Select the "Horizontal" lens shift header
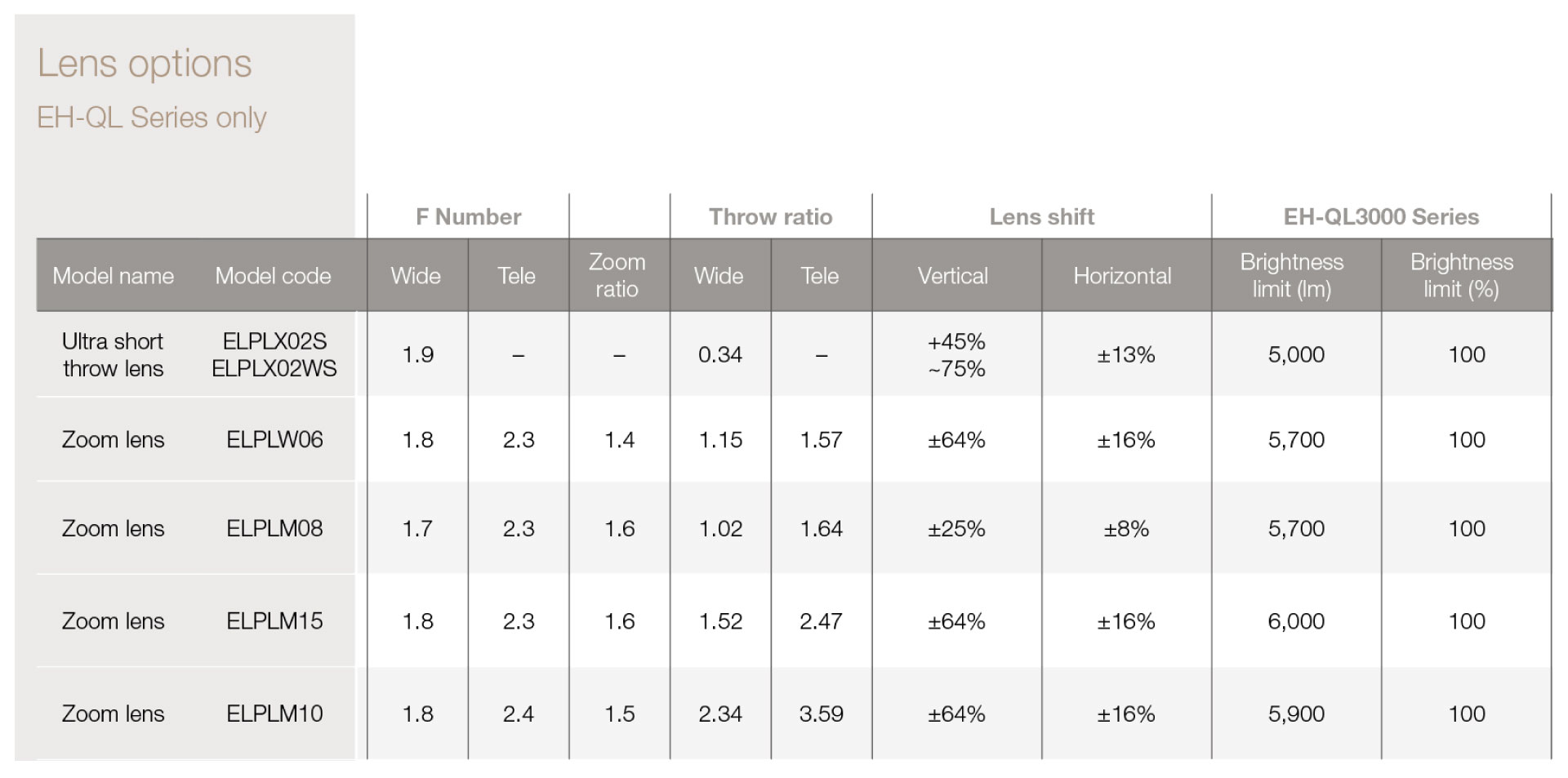The height and width of the screenshot is (778, 1568). pos(1122,276)
